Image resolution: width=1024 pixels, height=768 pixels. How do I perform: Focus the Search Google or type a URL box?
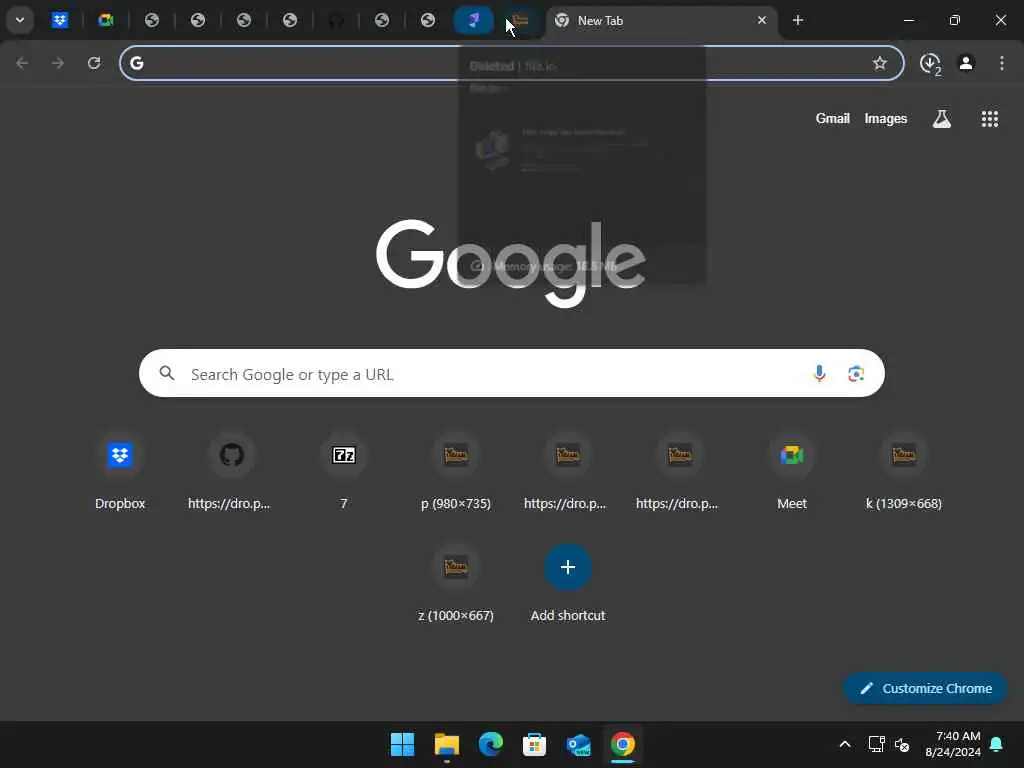coord(511,373)
